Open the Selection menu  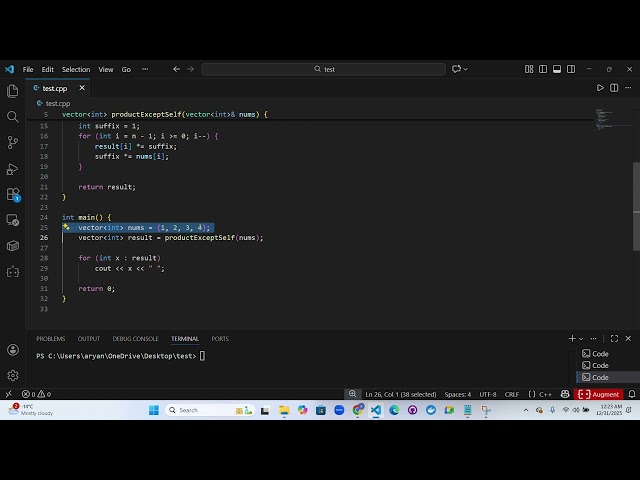coord(76,69)
